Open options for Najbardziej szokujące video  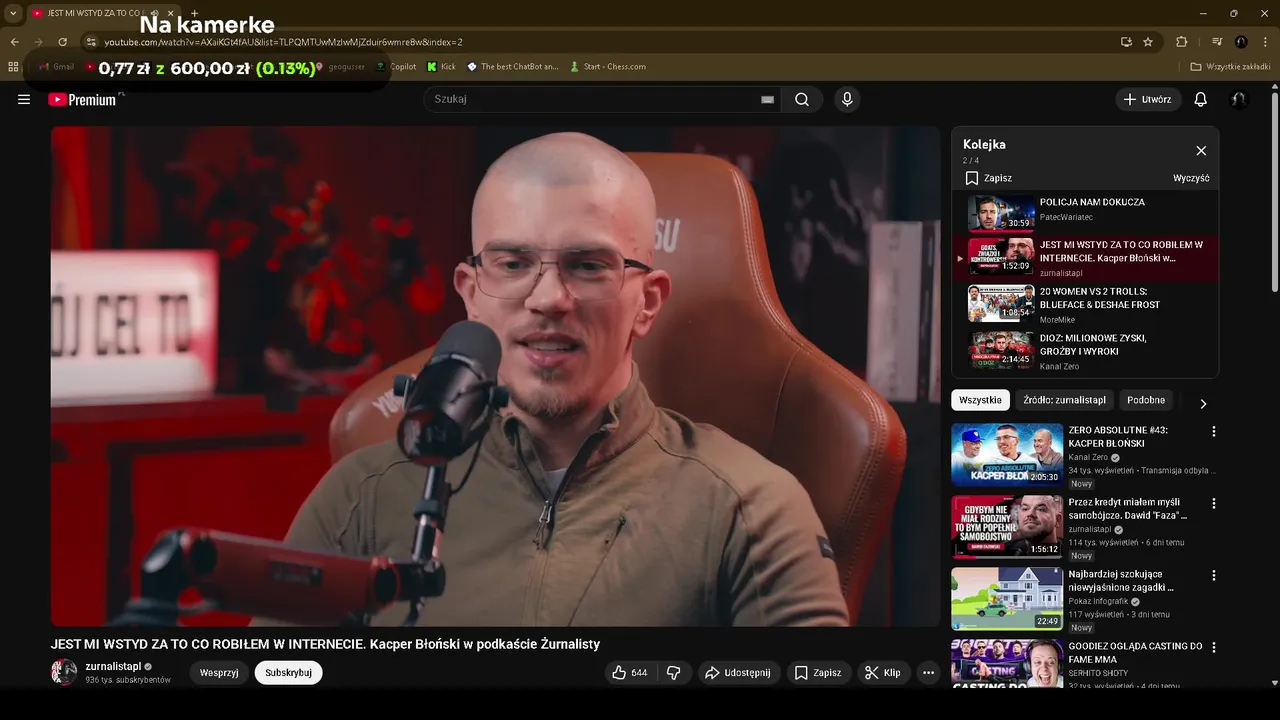point(1214,575)
